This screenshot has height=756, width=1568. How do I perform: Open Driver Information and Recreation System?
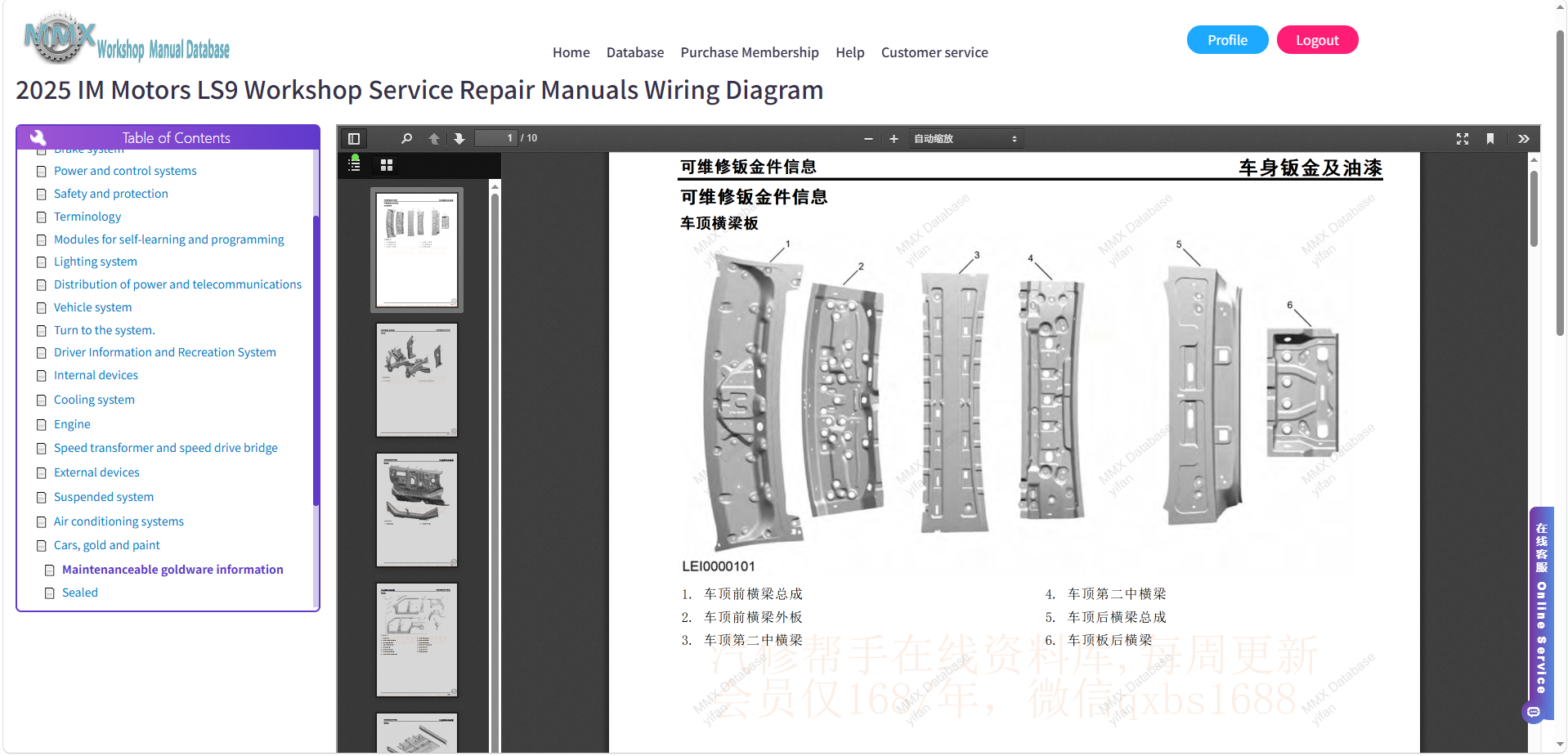click(x=165, y=352)
